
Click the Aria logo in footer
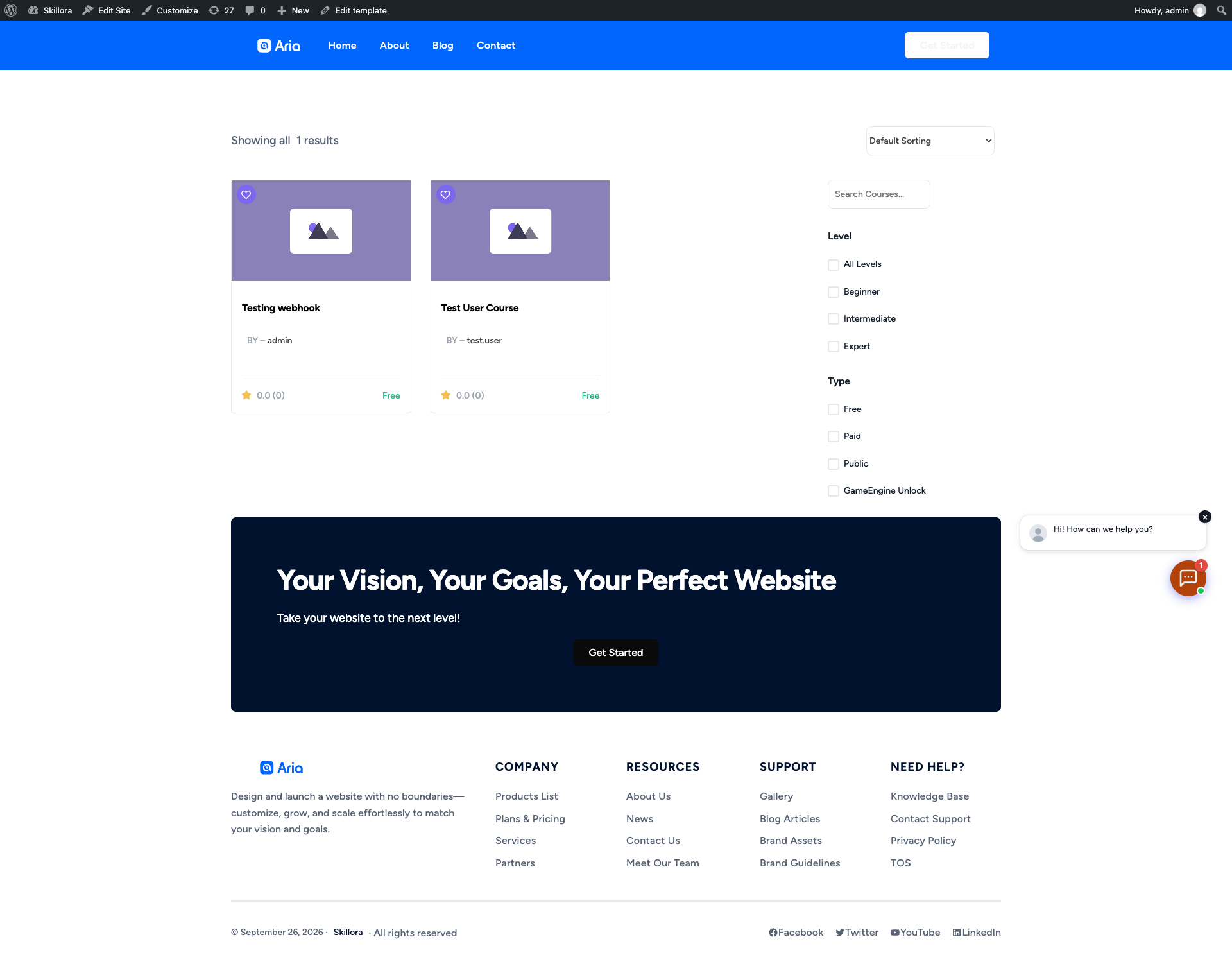pyautogui.click(x=281, y=768)
